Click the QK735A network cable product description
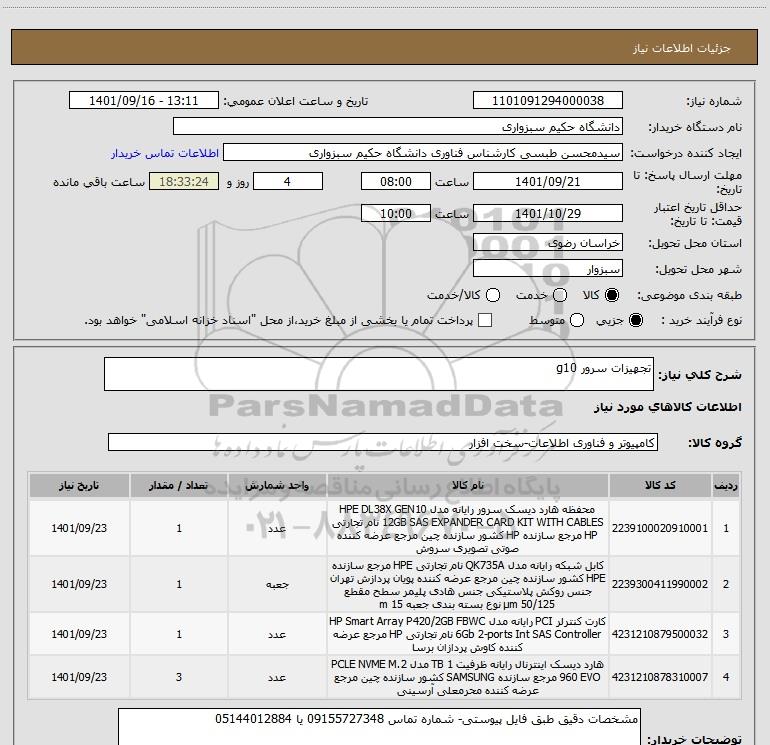The height and width of the screenshot is (745, 770). click(x=468, y=584)
